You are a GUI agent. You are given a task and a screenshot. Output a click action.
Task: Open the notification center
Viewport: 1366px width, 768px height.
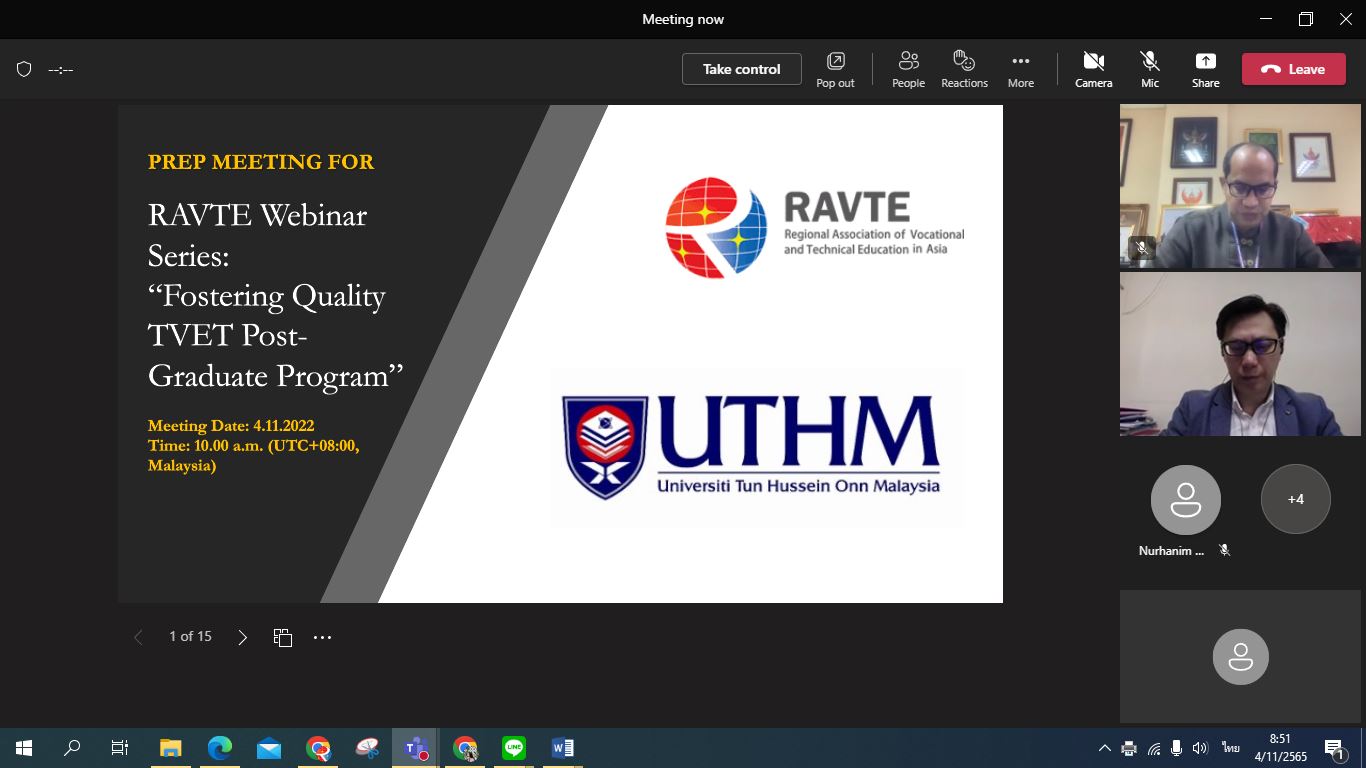click(1335, 748)
